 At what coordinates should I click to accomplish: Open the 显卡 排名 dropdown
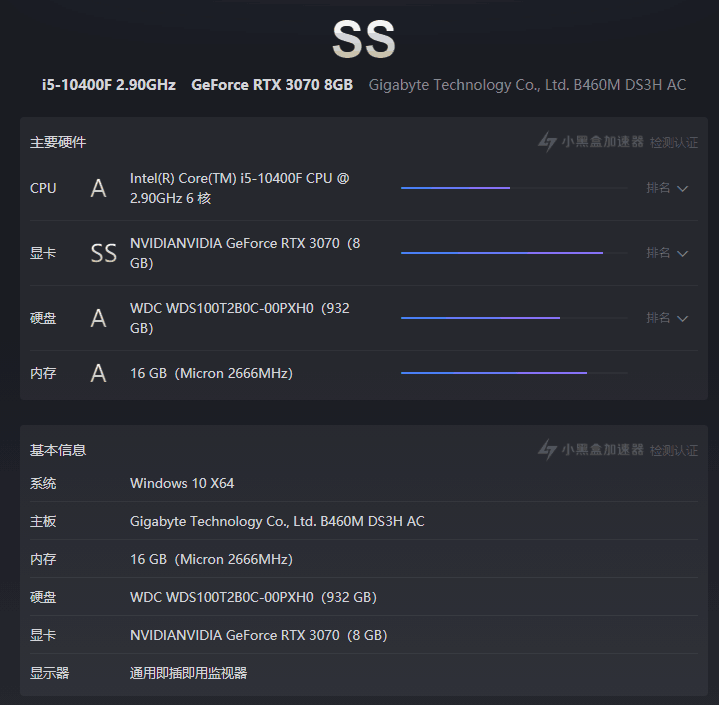pos(667,253)
